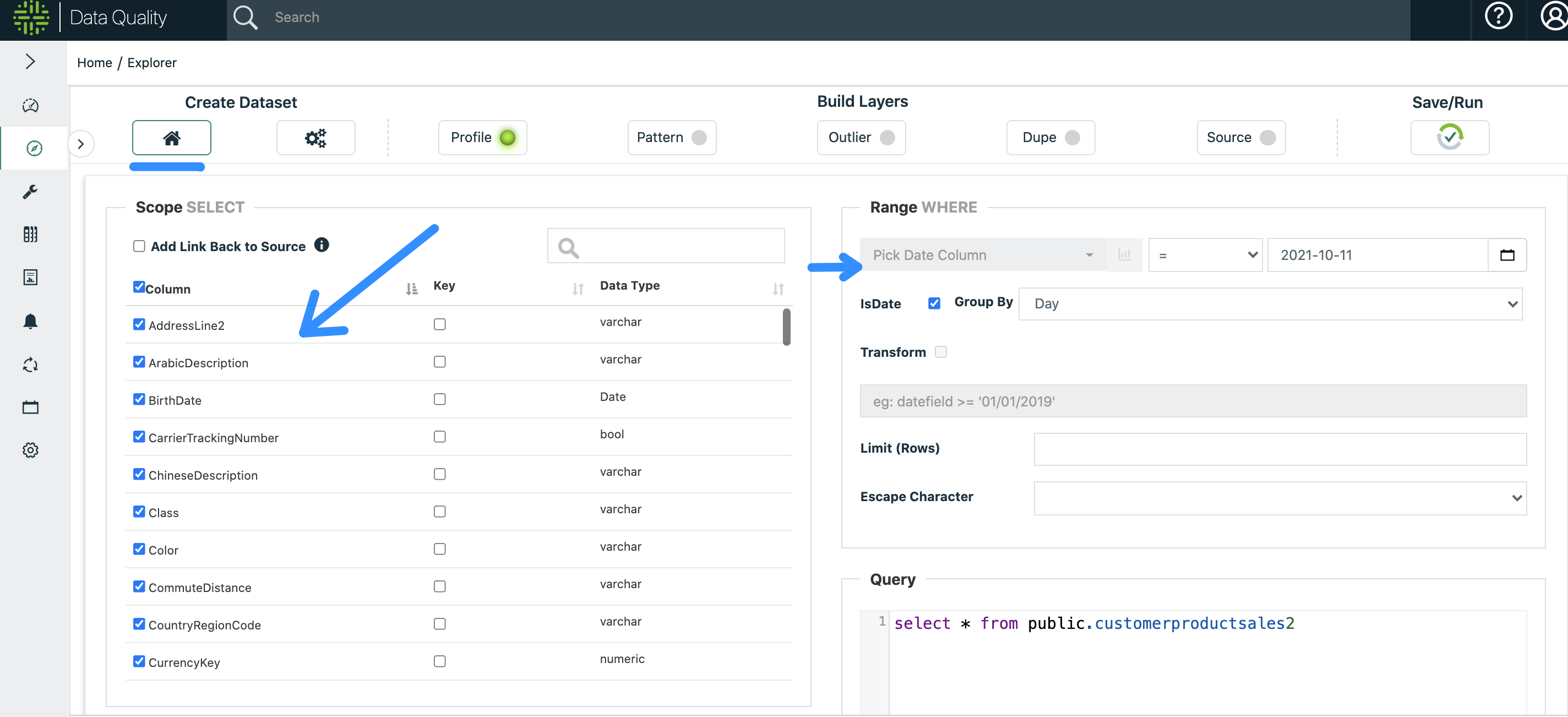Image resolution: width=1568 pixels, height=717 pixels.
Task: Open the Pick Date Column dropdown
Action: [x=982, y=255]
